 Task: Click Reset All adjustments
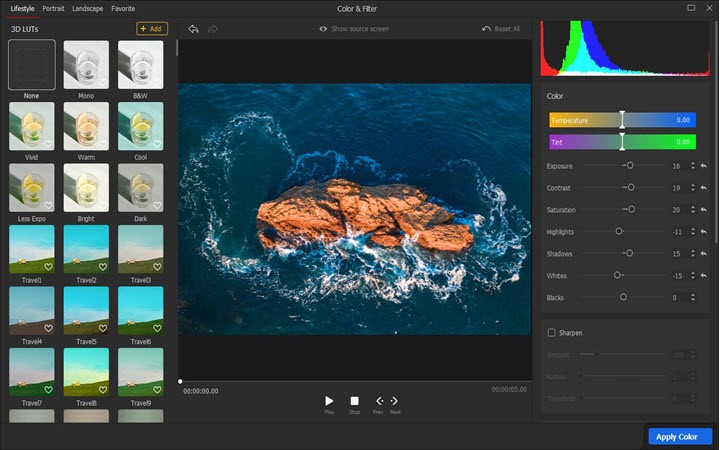pos(501,29)
